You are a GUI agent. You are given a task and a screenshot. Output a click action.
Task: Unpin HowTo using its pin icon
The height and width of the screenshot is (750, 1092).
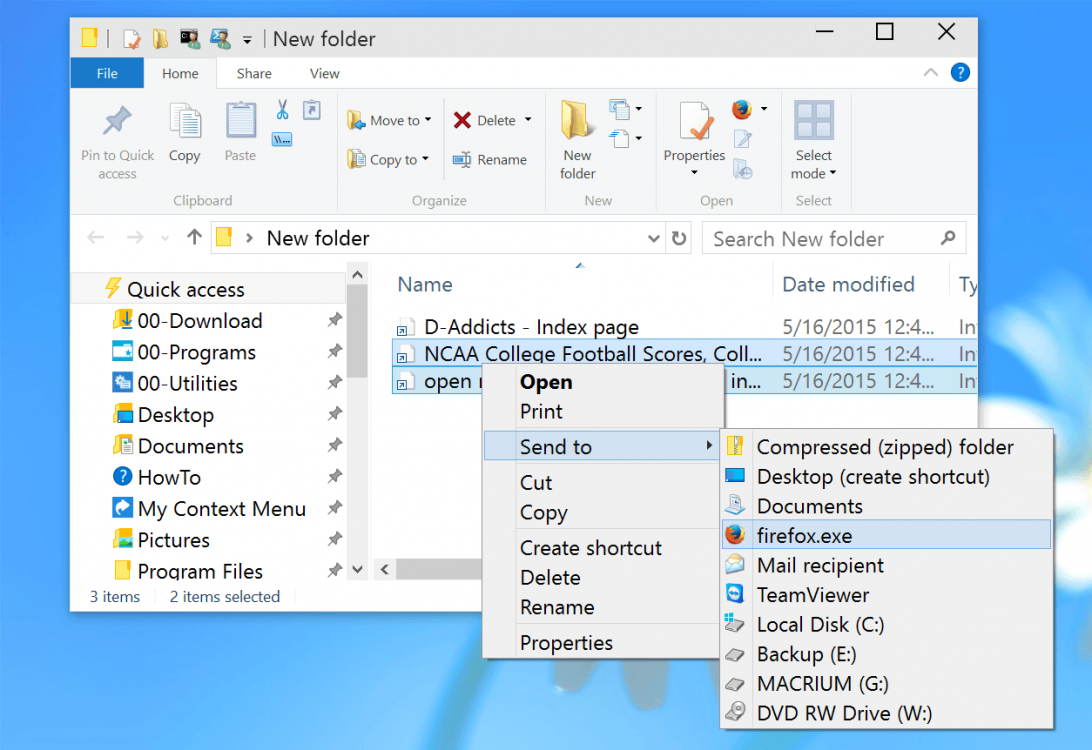click(335, 476)
